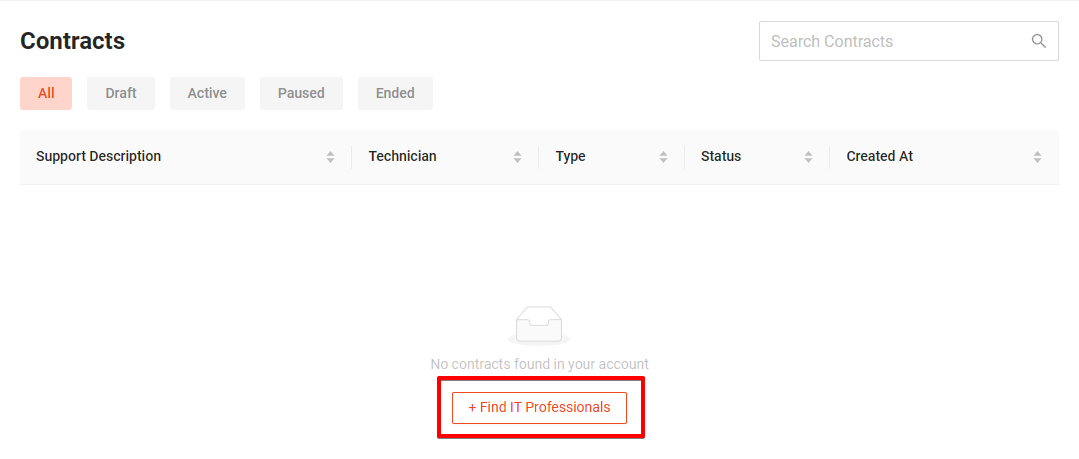
Task: Focus the Search Contracts field
Action: [908, 41]
